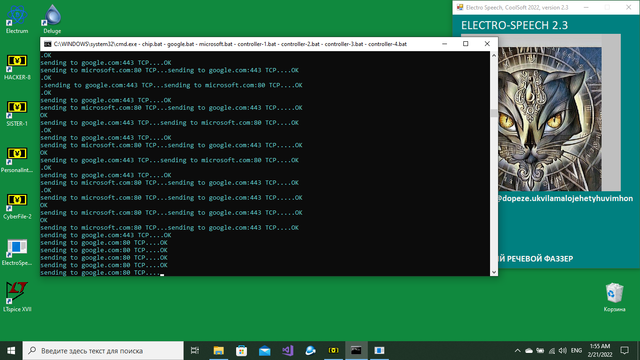Click the cmd scrollbar down arrow
Screen dimensions: 640x360
(x=494, y=272)
